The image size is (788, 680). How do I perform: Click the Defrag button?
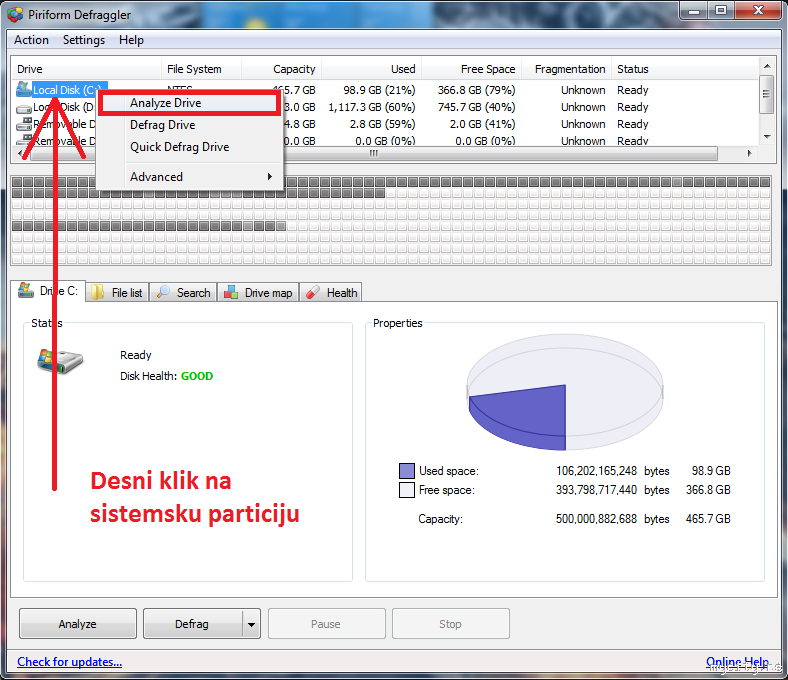(x=192, y=624)
